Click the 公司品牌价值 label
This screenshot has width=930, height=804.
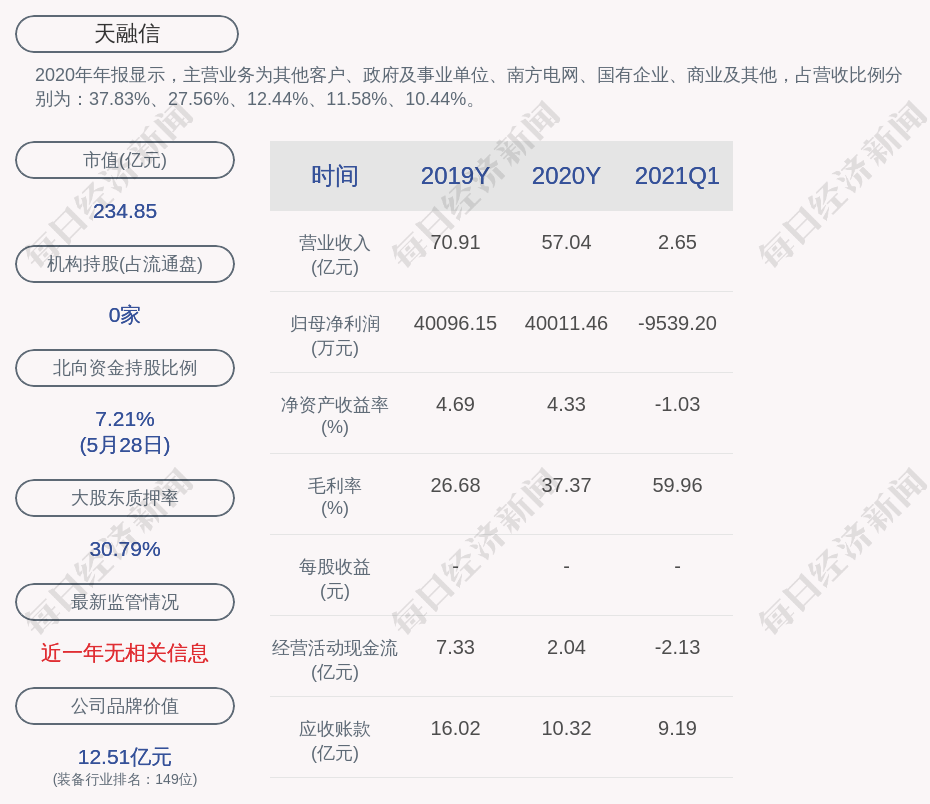124,705
